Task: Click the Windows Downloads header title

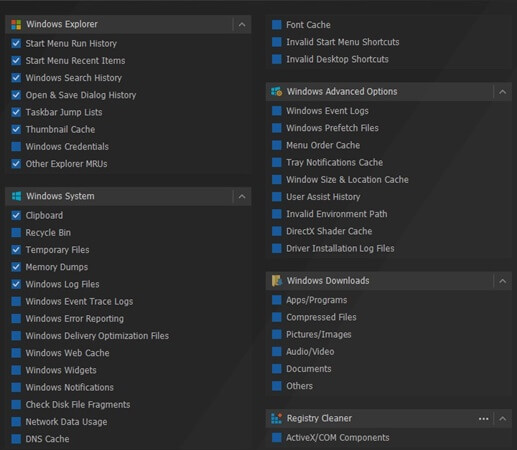Action: coord(328,281)
